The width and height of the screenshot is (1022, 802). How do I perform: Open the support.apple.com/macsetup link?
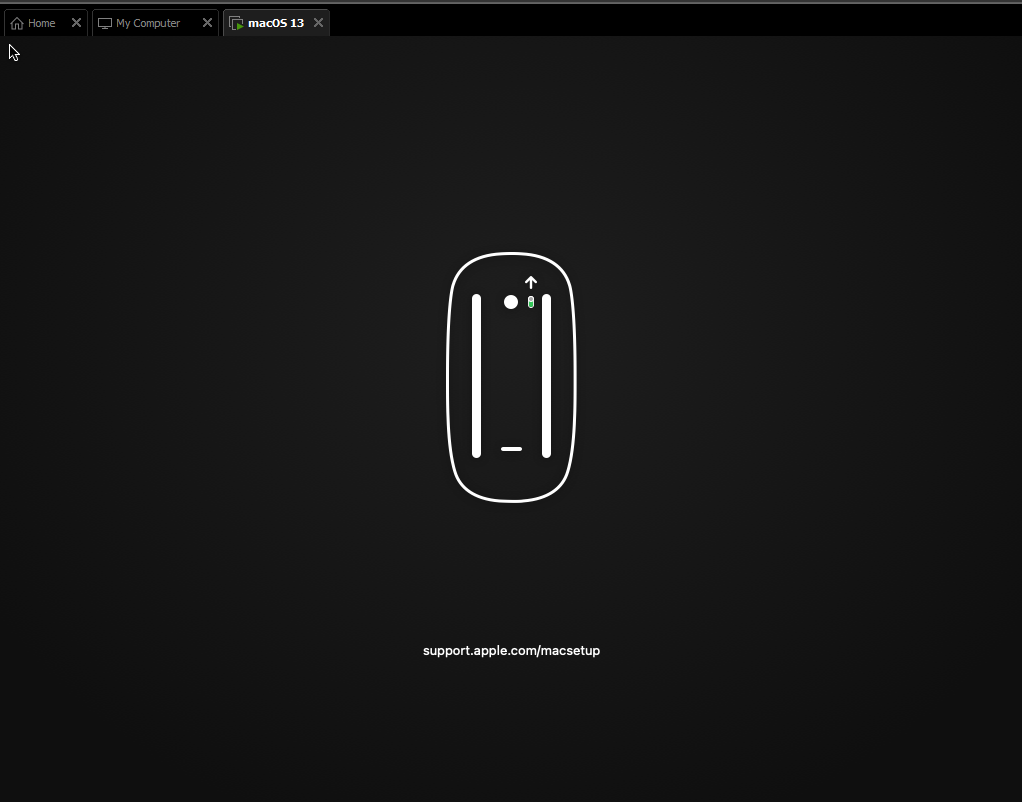[x=511, y=650]
